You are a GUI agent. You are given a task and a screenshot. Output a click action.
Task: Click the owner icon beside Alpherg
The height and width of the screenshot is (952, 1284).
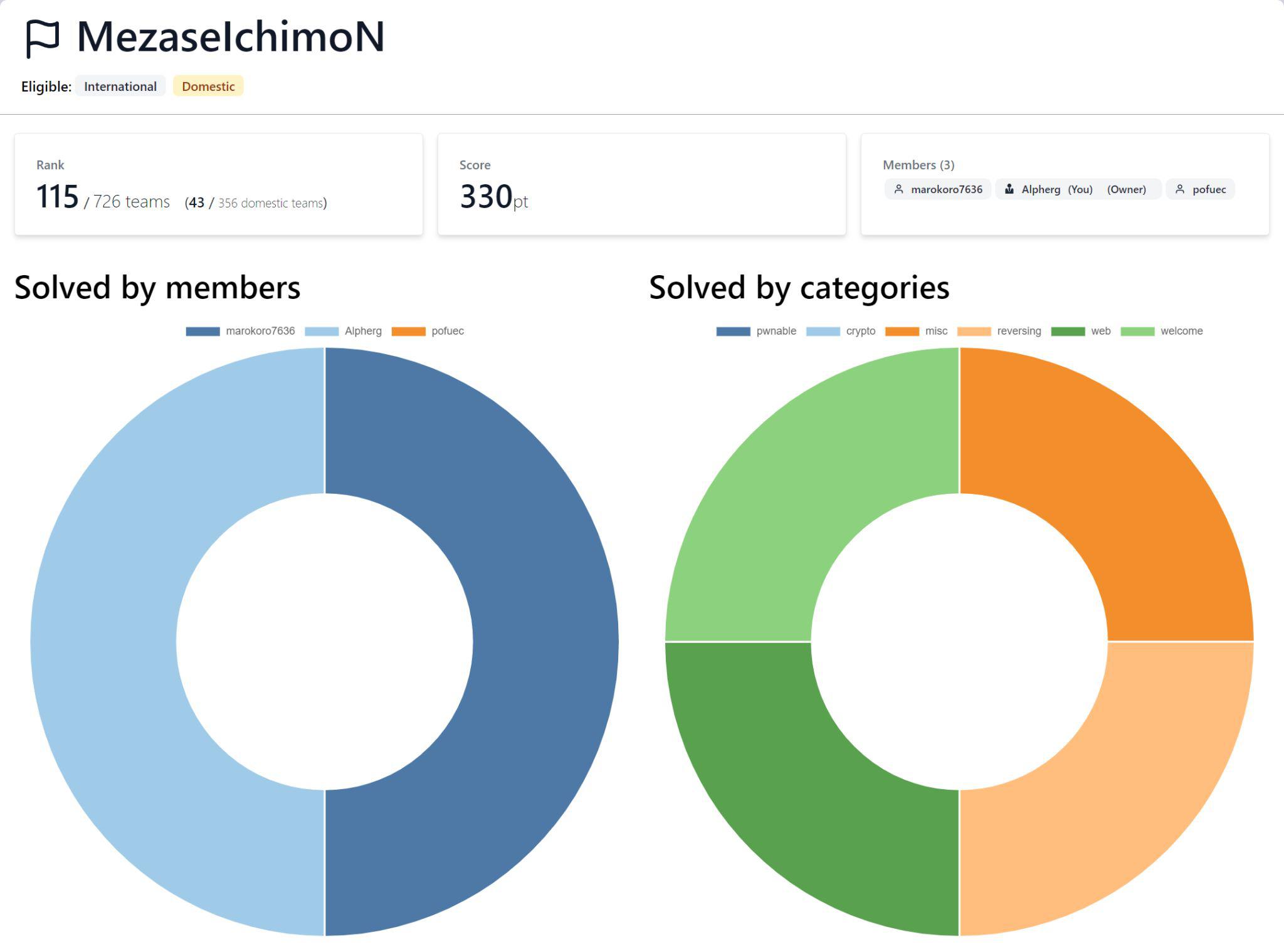pyautogui.click(x=1009, y=189)
